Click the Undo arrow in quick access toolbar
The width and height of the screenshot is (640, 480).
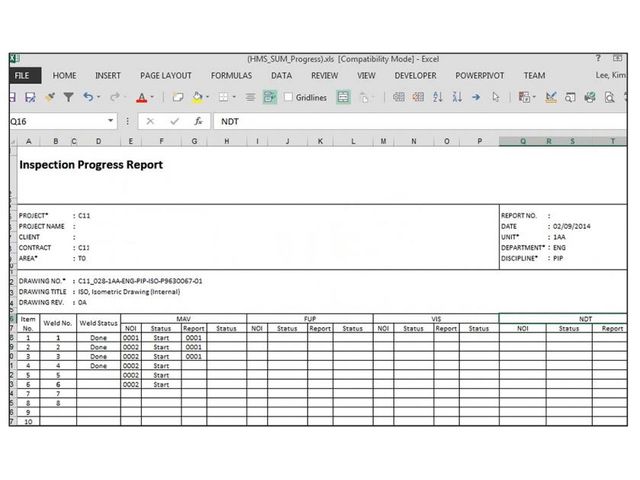click(88, 97)
